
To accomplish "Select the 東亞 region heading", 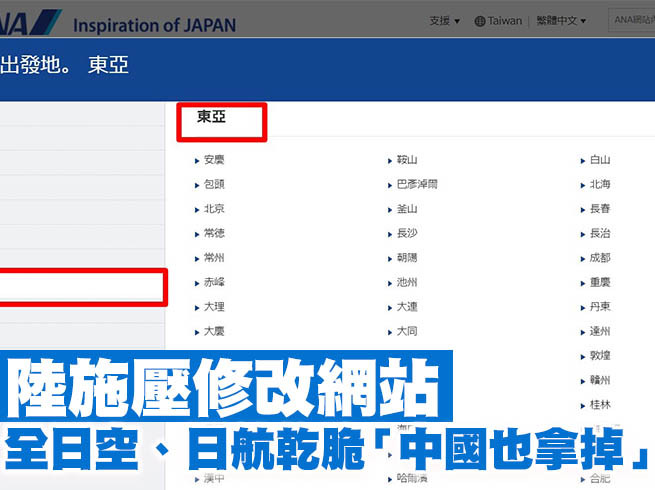I will pos(211,117).
